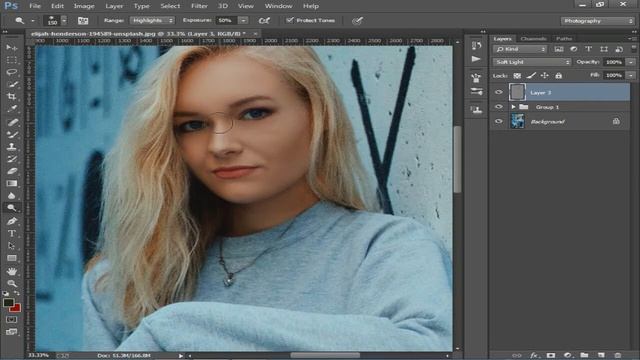The width and height of the screenshot is (640, 360).
Task: Hide the Background layer eye icon
Action: click(x=498, y=121)
